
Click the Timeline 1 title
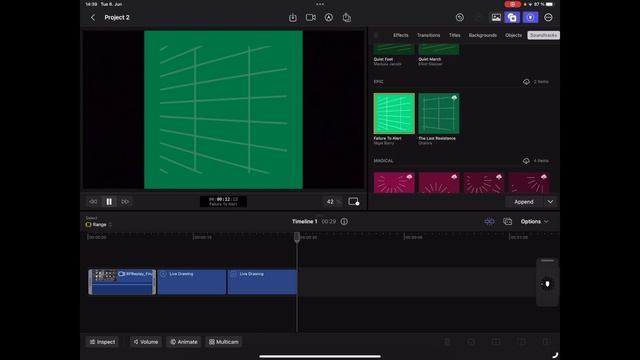coord(304,221)
